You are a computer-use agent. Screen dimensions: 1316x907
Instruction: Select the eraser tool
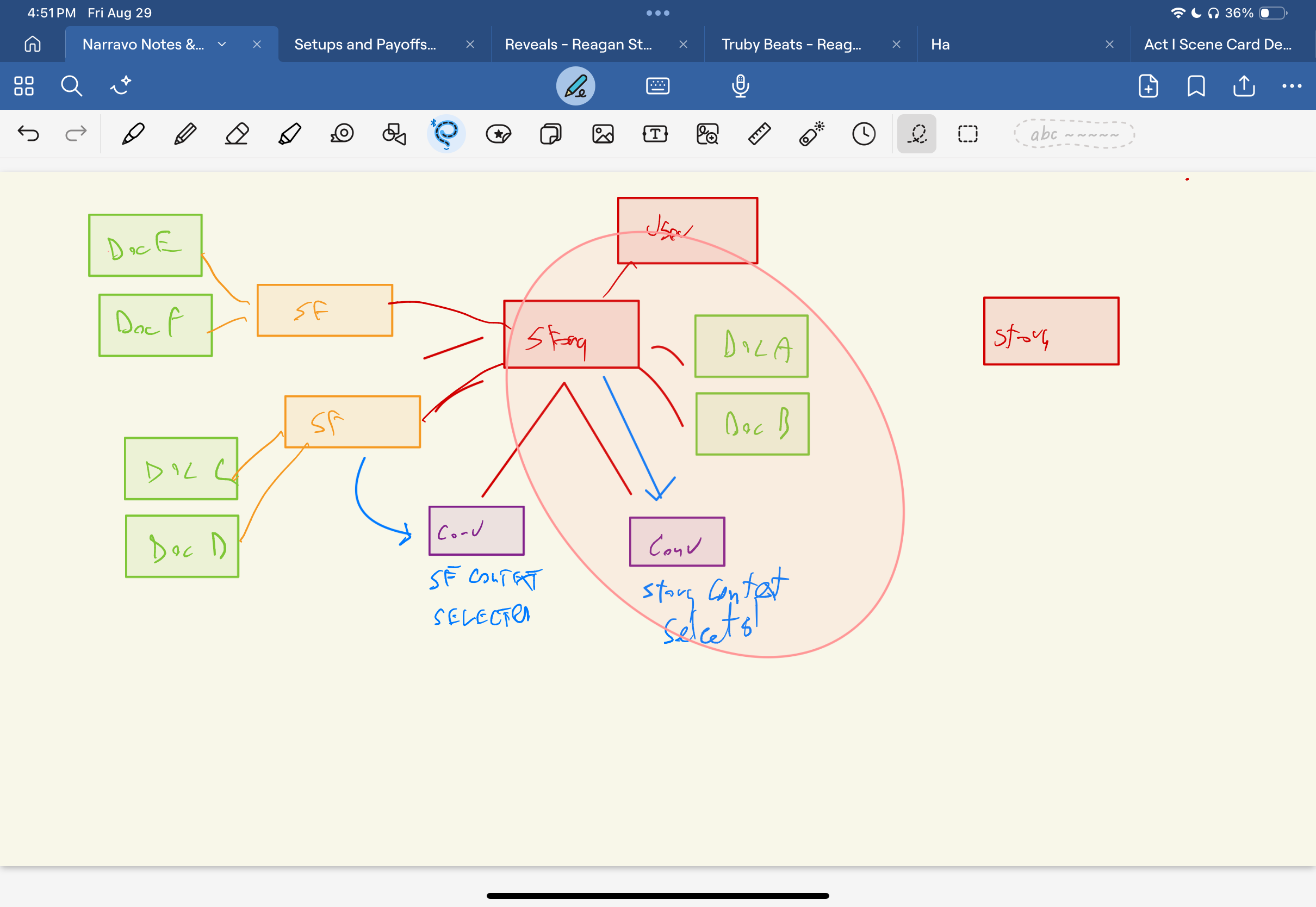[237, 134]
